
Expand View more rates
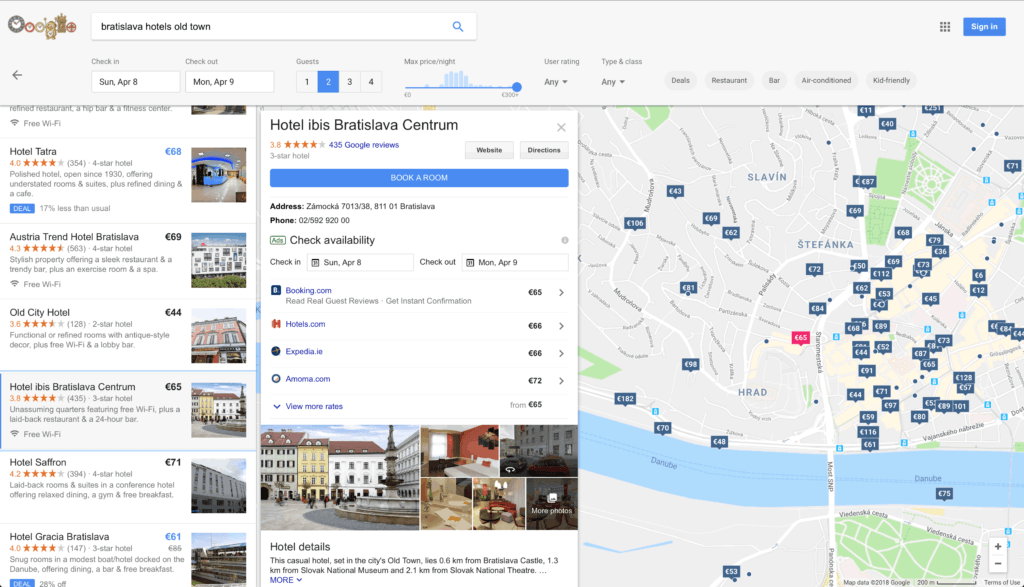pyautogui.click(x=308, y=406)
